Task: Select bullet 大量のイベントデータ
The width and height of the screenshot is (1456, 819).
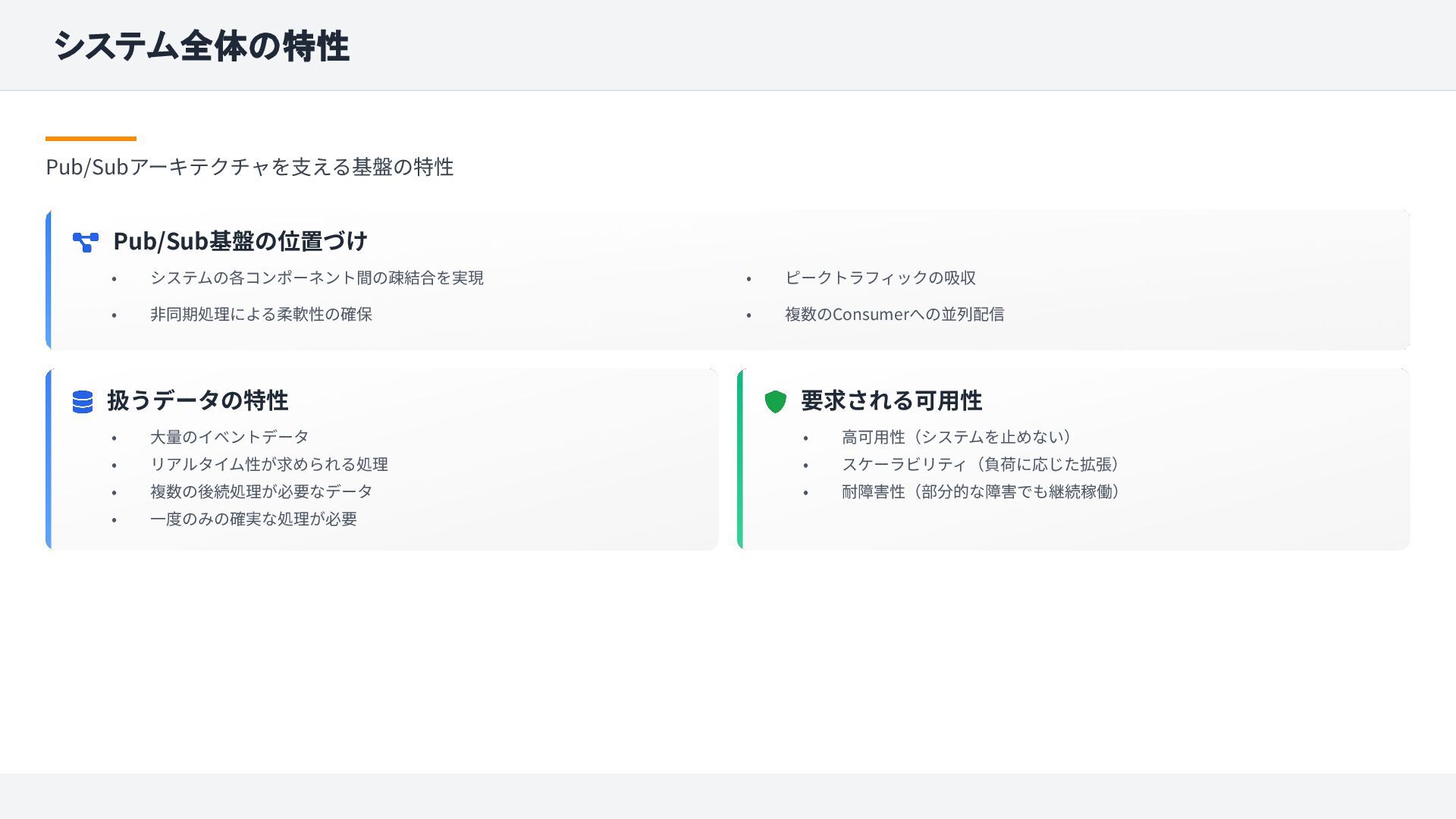Action: point(229,438)
